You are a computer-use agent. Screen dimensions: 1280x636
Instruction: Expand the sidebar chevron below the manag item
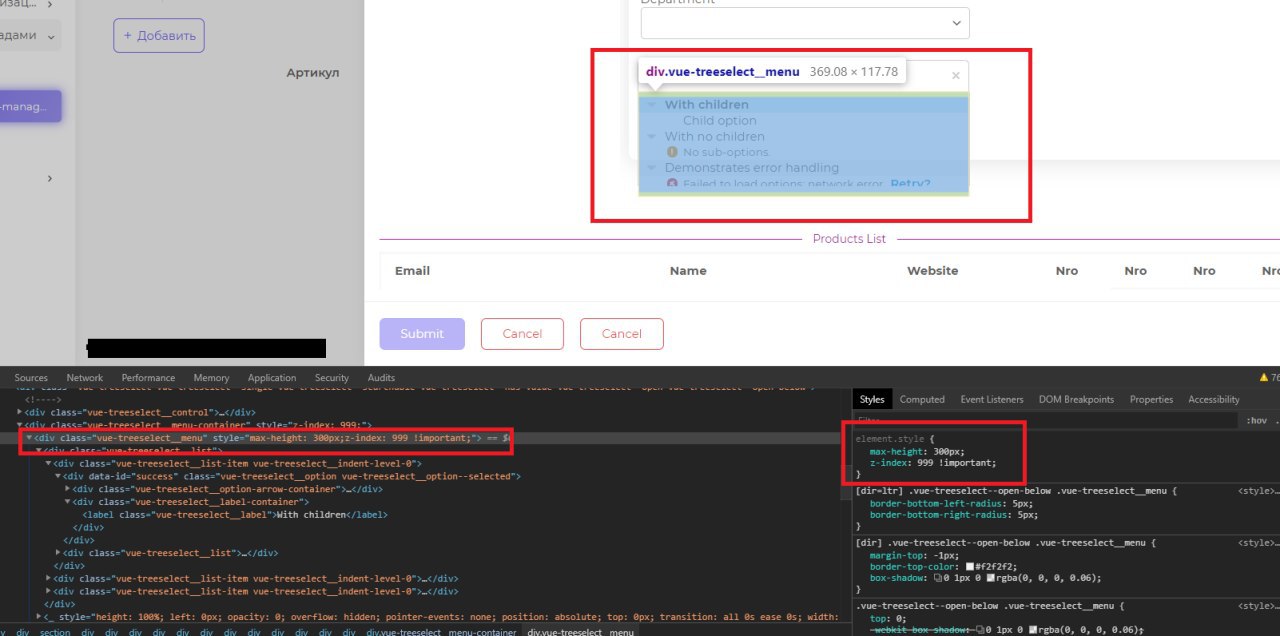tap(50, 178)
